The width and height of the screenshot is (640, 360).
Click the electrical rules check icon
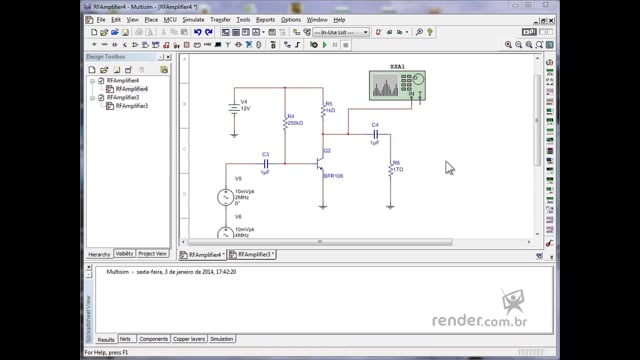(x=378, y=32)
